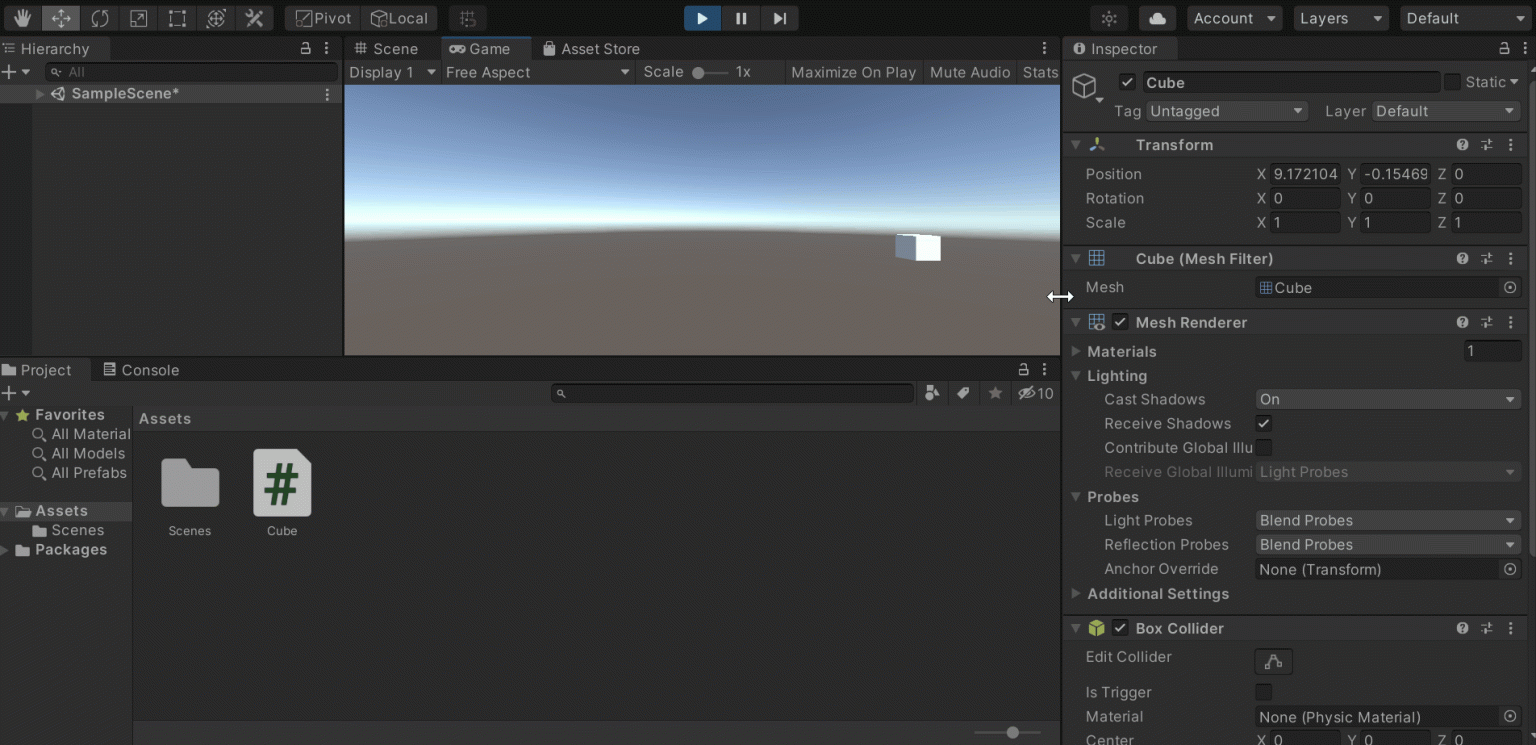Click the Mute Audio button
Image resolution: width=1536 pixels, height=745 pixels.
pos(969,72)
